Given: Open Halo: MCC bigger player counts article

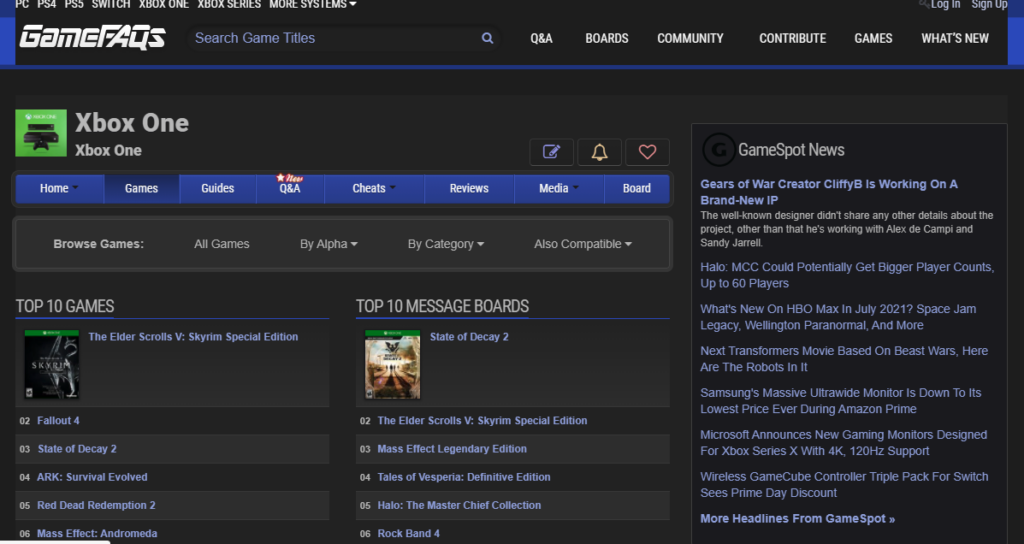Looking at the screenshot, I should point(847,275).
